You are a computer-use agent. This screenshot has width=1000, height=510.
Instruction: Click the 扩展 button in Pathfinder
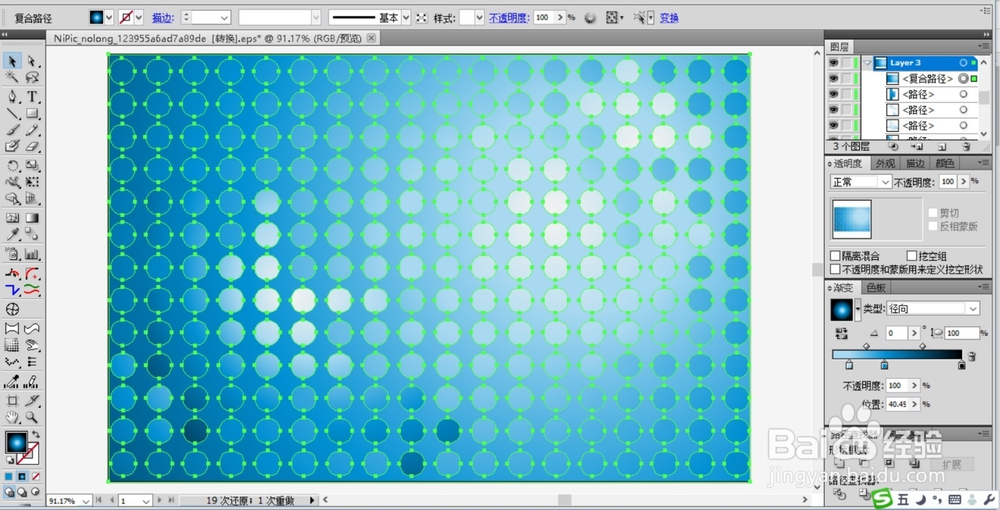point(950,464)
